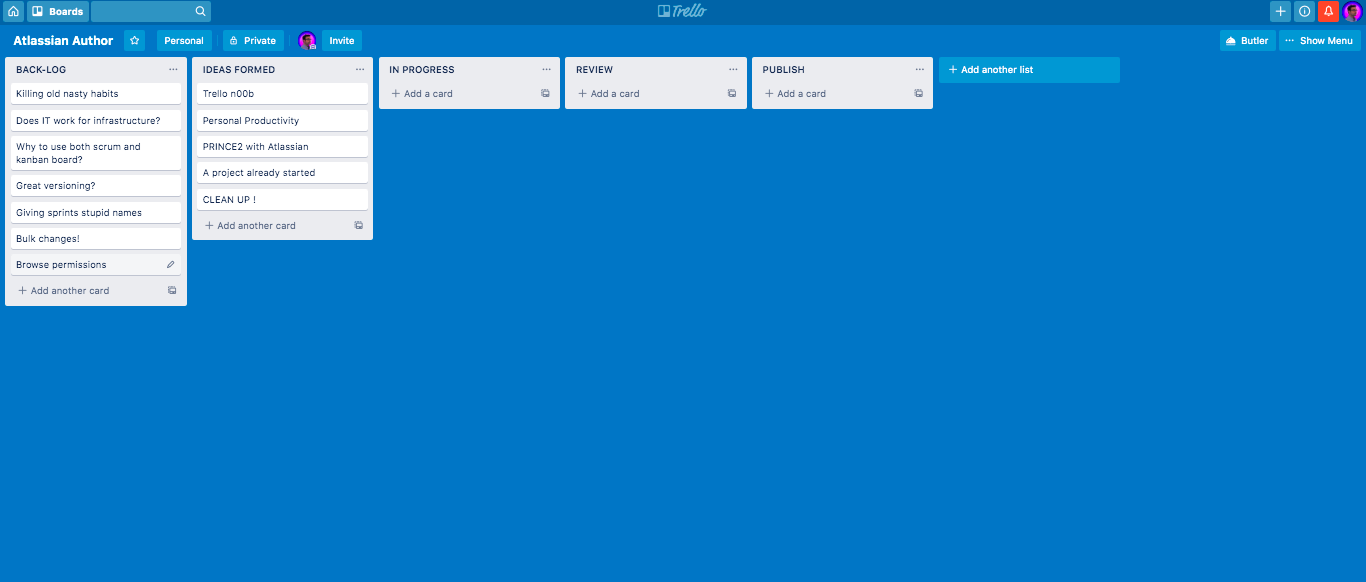This screenshot has height=582, width=1366.
Task: Open the board member avatar
Action: coord(307,41)
